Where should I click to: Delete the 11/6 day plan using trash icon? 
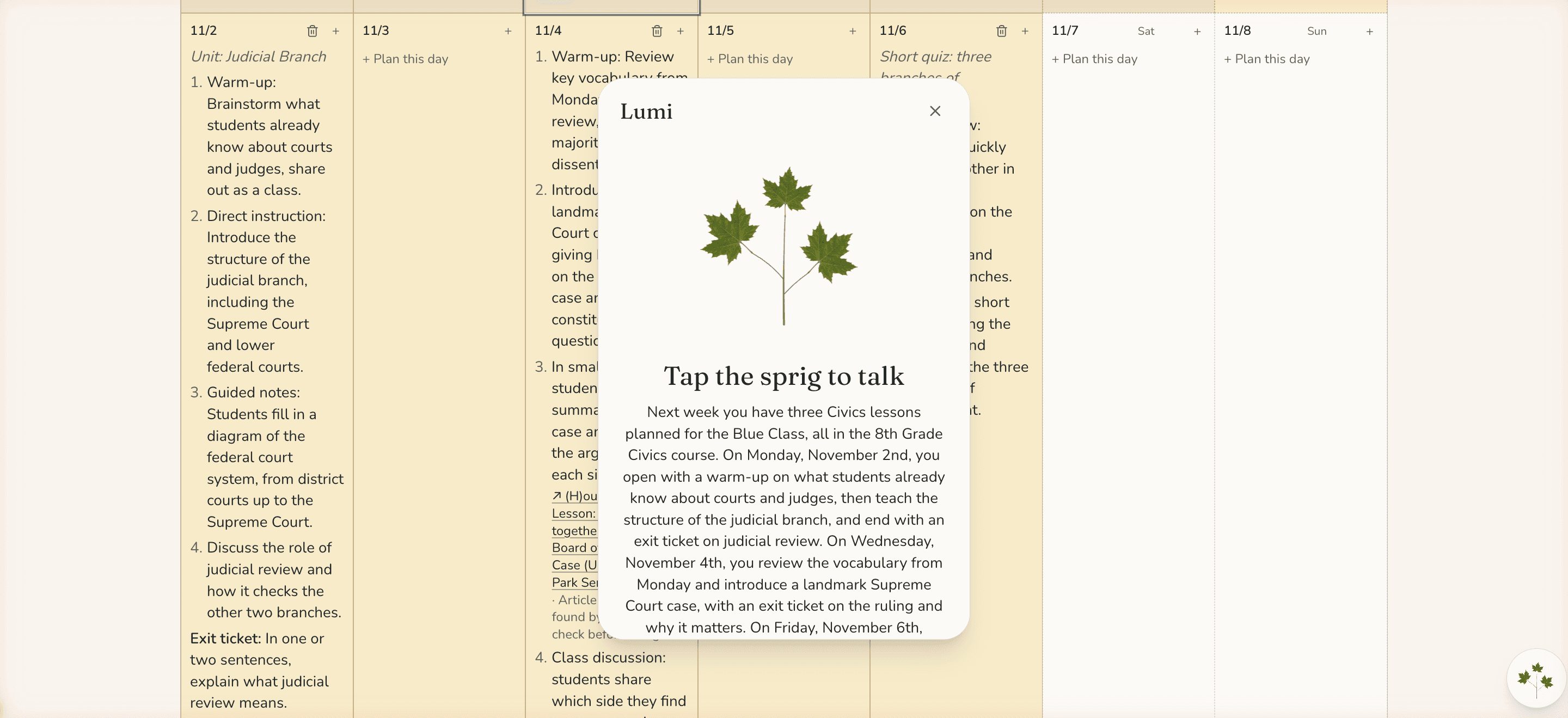point(1001,31)
